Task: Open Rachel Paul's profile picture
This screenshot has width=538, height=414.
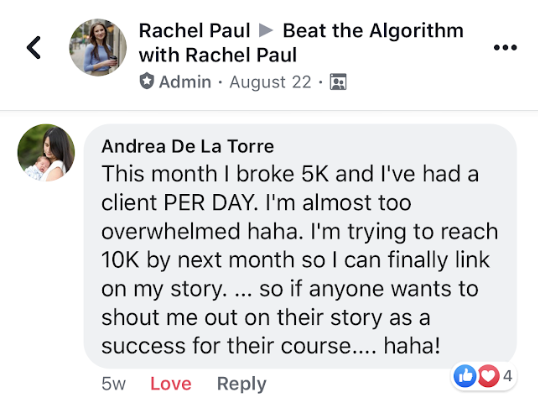Action: pos(98,47)
